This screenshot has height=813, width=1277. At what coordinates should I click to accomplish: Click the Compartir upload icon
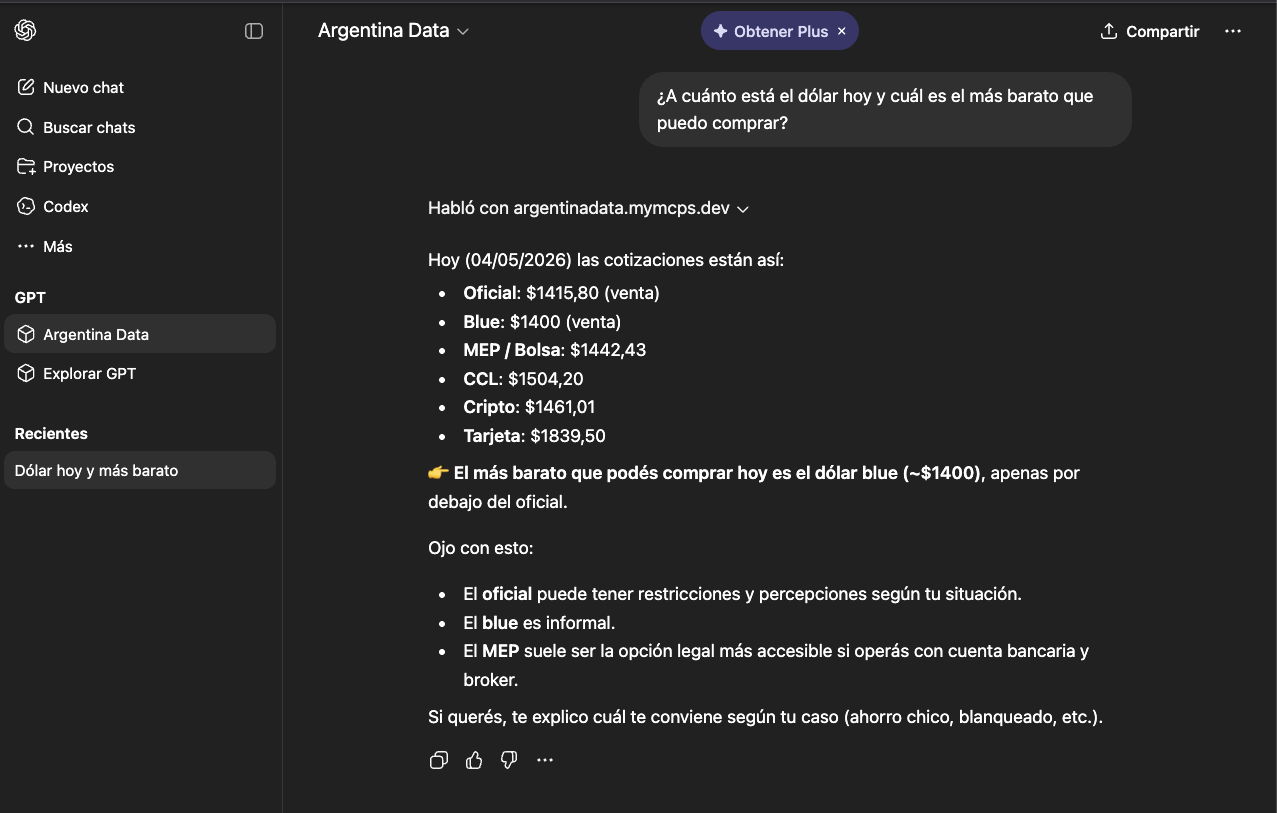[x=1108, y=31]
